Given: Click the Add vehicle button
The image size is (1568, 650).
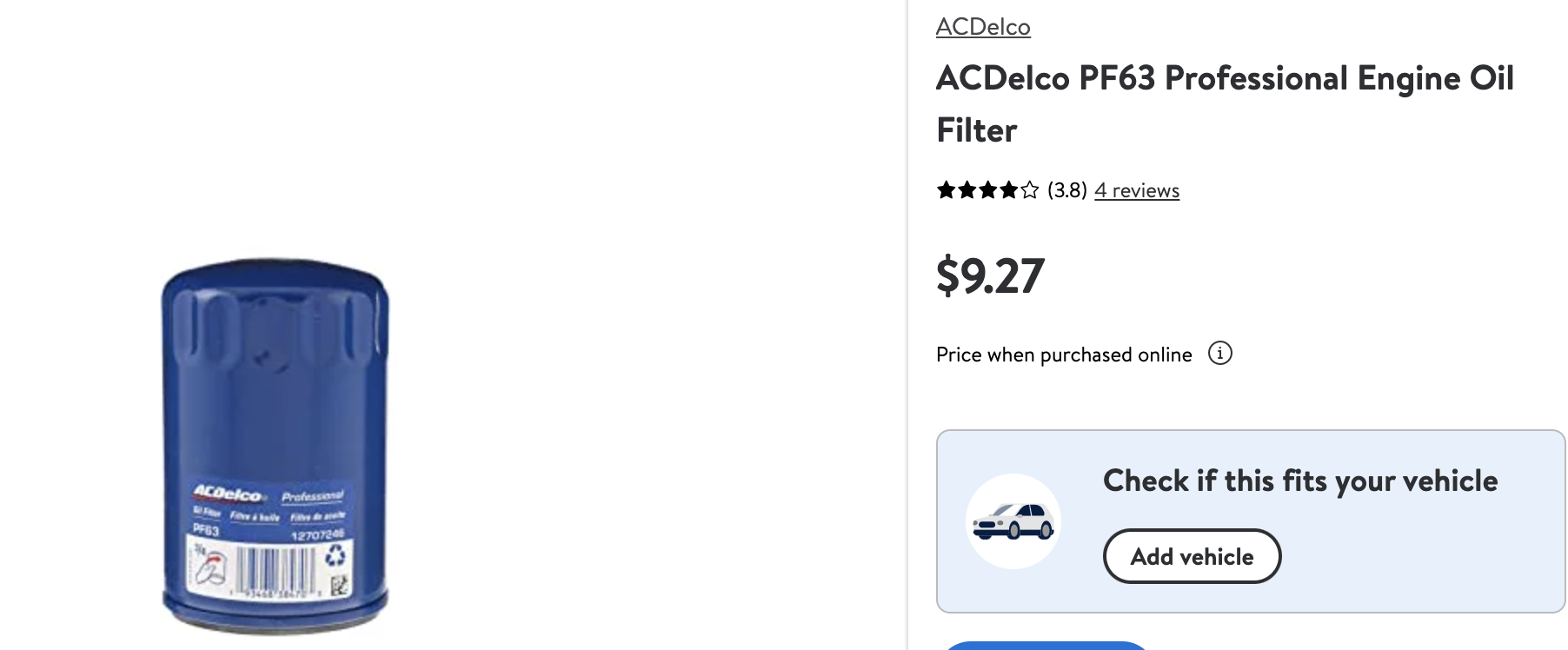Looking at the screenshot, I should point(1192,556).
